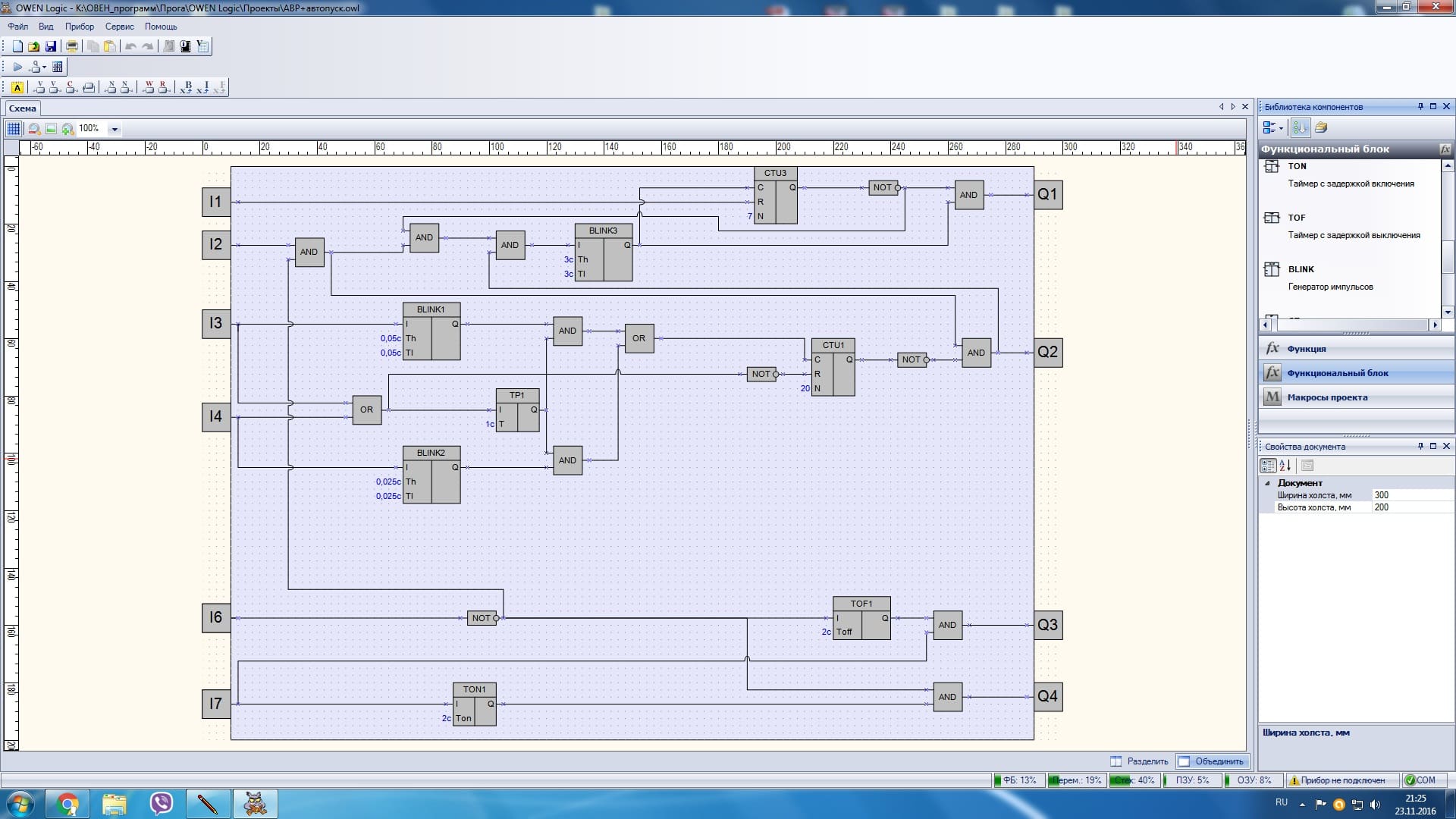
Task: Select the Макросы проекта category
Action: 1327,397
